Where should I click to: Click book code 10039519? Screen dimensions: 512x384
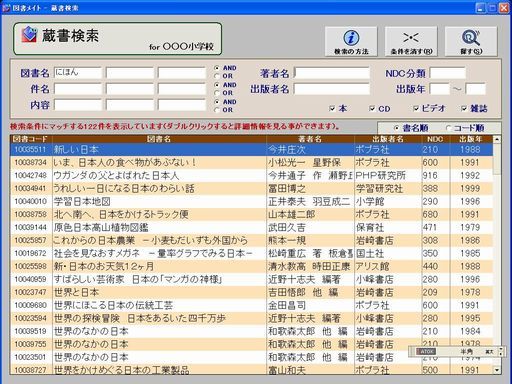[30, 331]
